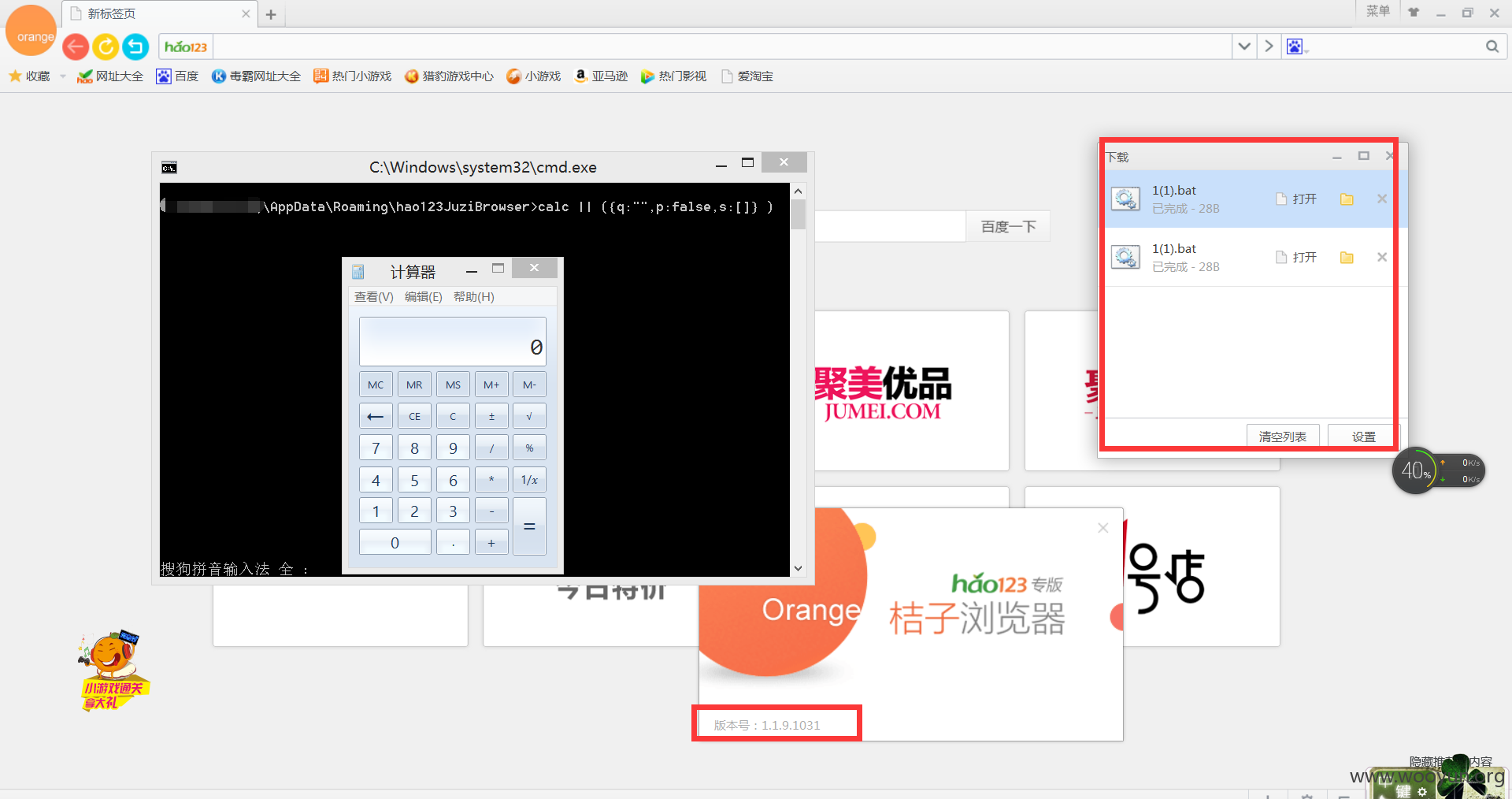Viewport: 1512px width, 799px height.
Task: Open 热门影视 bookmark
Action: [673, 76]
